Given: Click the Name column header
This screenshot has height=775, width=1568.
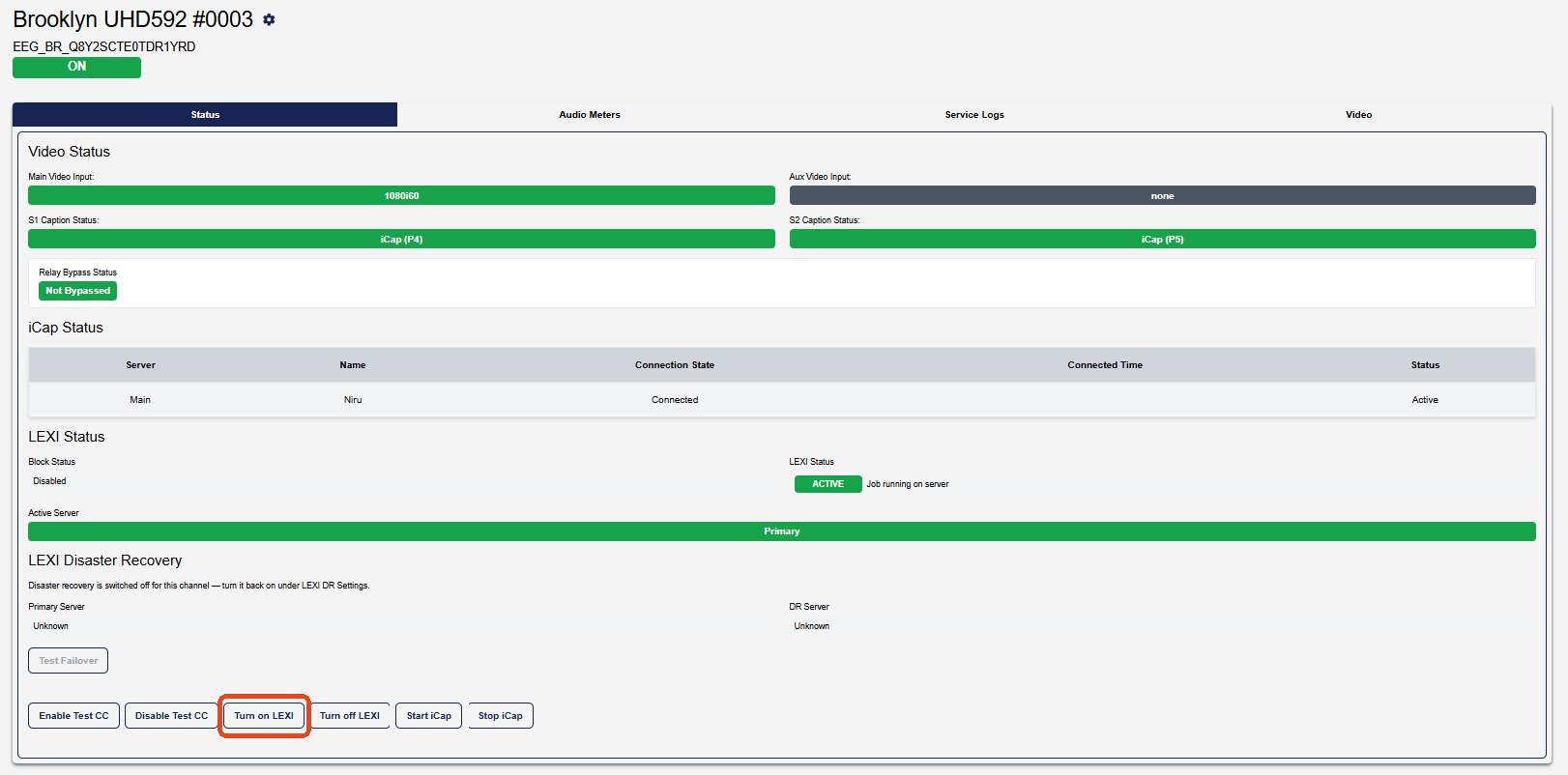Looking at the screenshot, I should (x=353, y=365).
